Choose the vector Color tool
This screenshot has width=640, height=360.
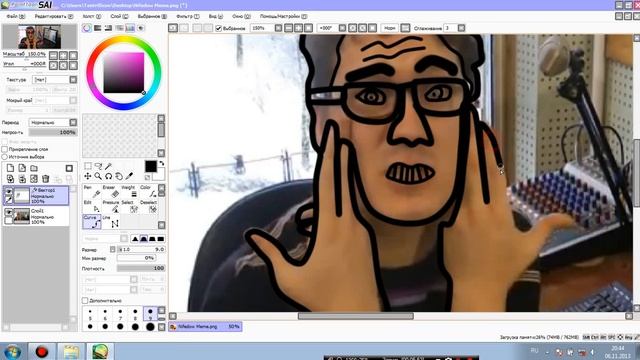click(x=149, y=191)
